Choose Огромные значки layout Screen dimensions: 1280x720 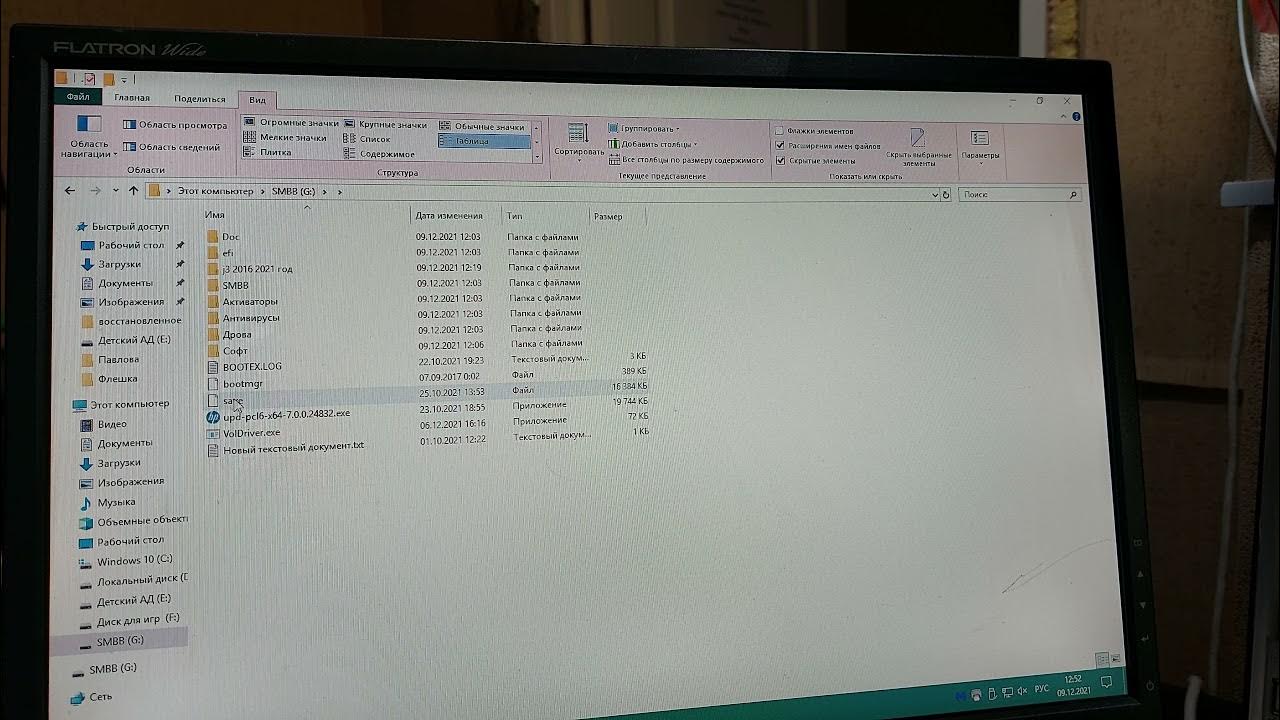coord(291,122)
